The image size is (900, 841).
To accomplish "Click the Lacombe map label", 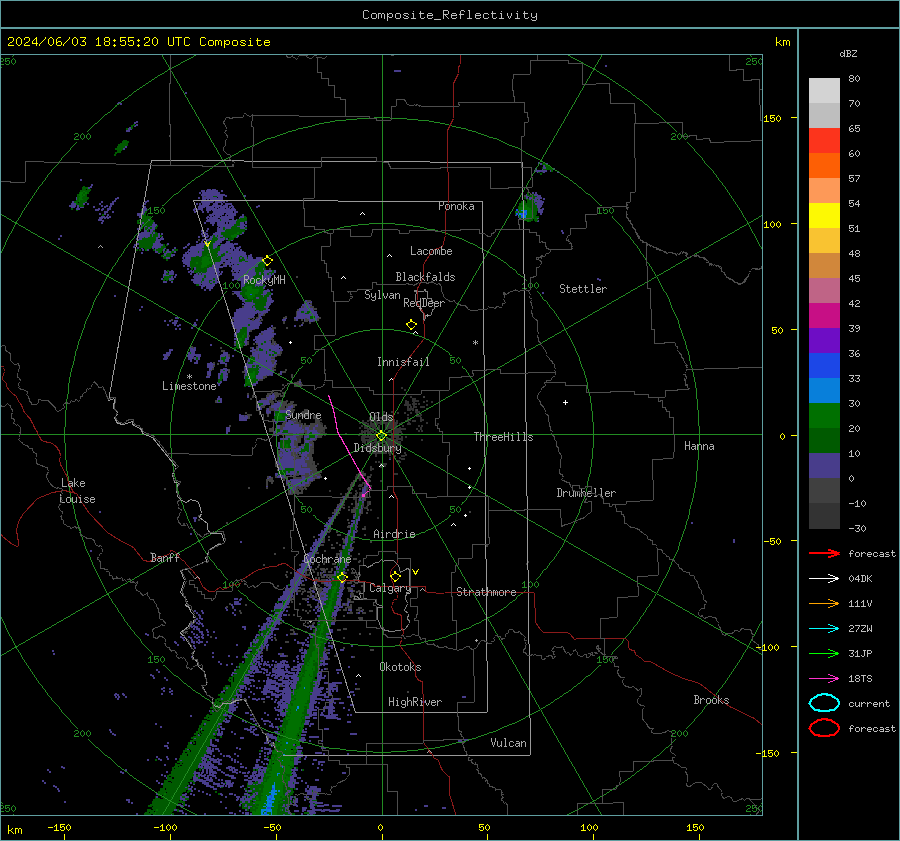I will [431, 251].
